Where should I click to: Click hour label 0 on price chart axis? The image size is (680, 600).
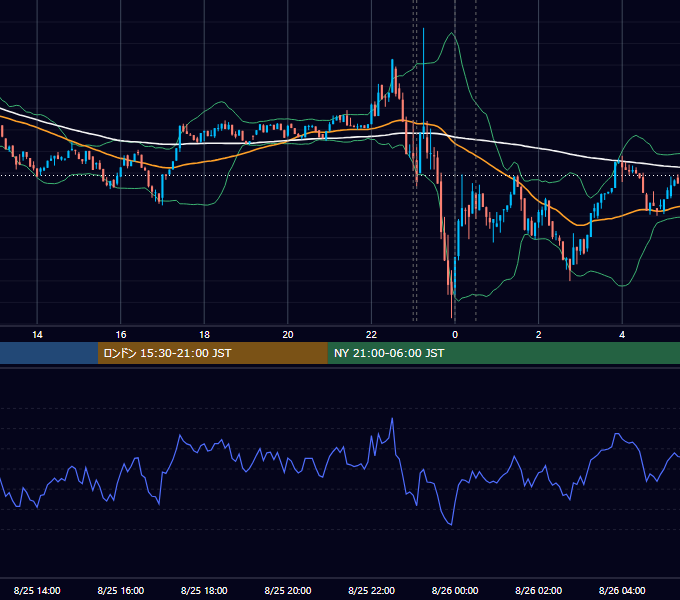click(x=455, y=335)
